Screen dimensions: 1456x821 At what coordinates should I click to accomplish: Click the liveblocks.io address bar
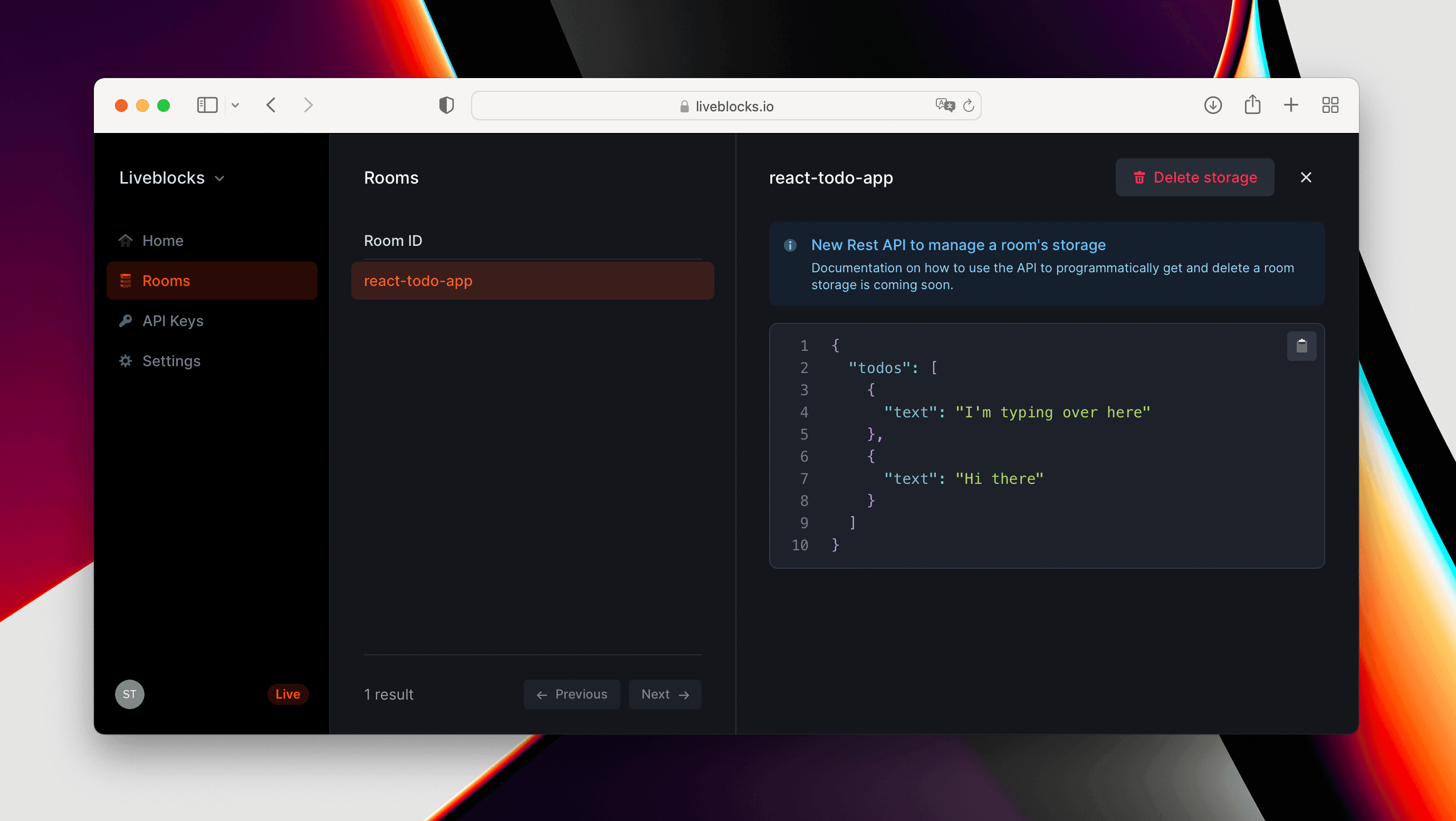(727, 104)
